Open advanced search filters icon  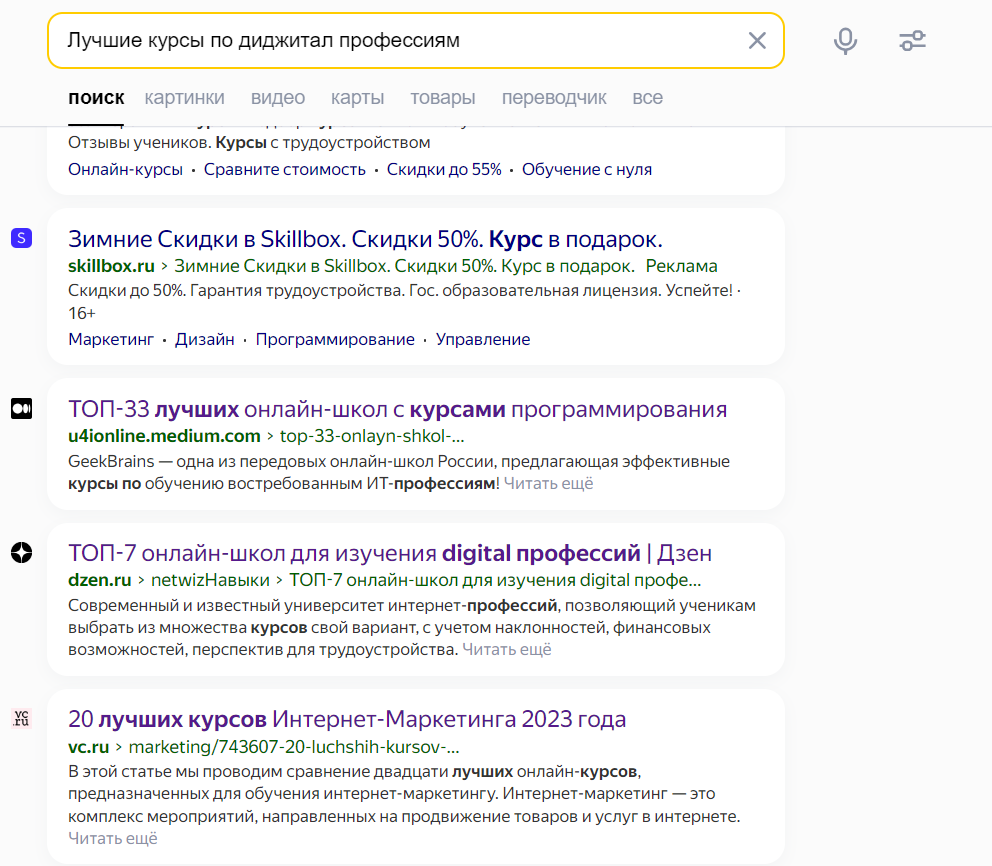(911, 41)
